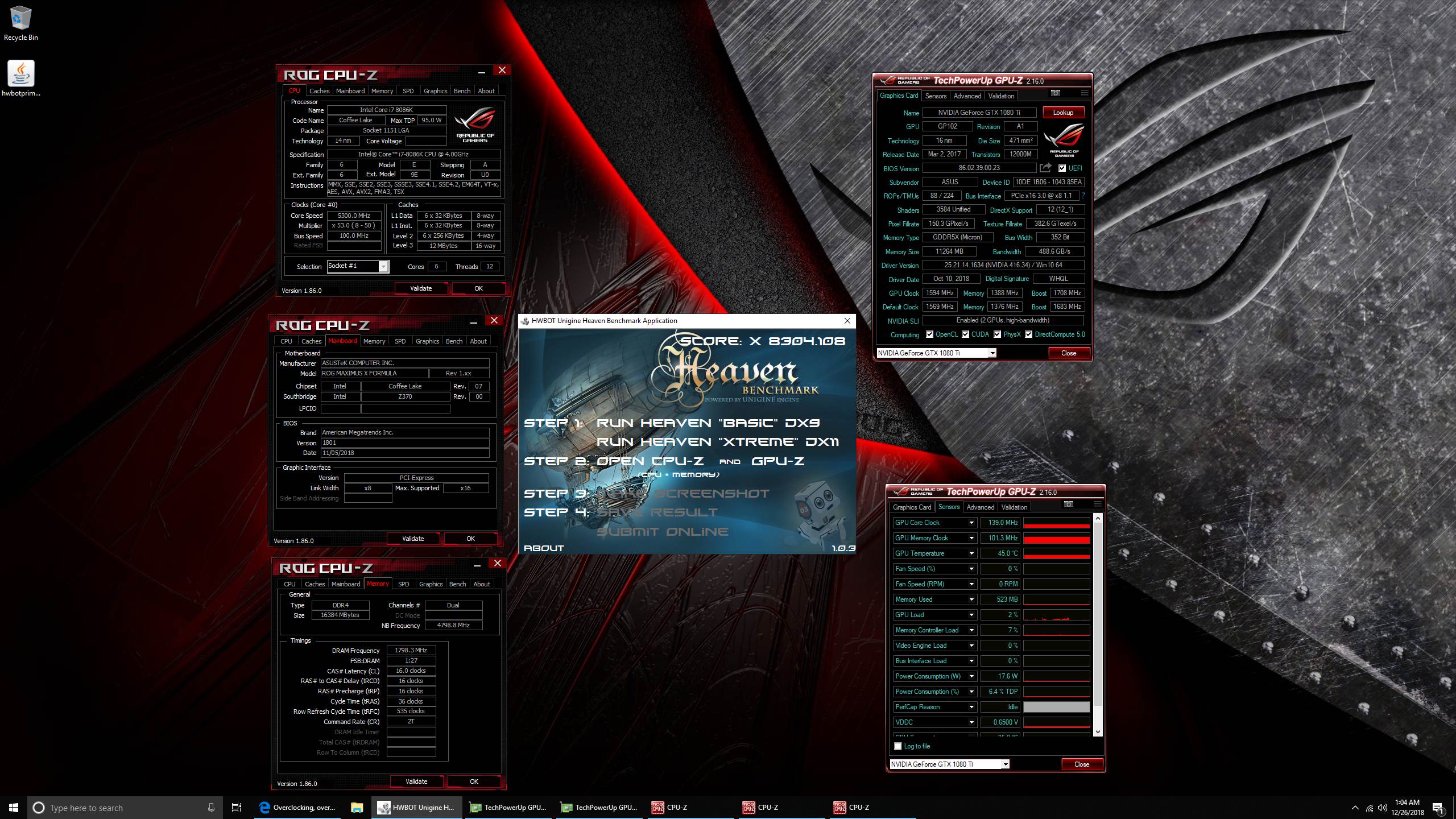Click the Cortana microphone icon in search box
1456x819 pixels.
point(211,808)
